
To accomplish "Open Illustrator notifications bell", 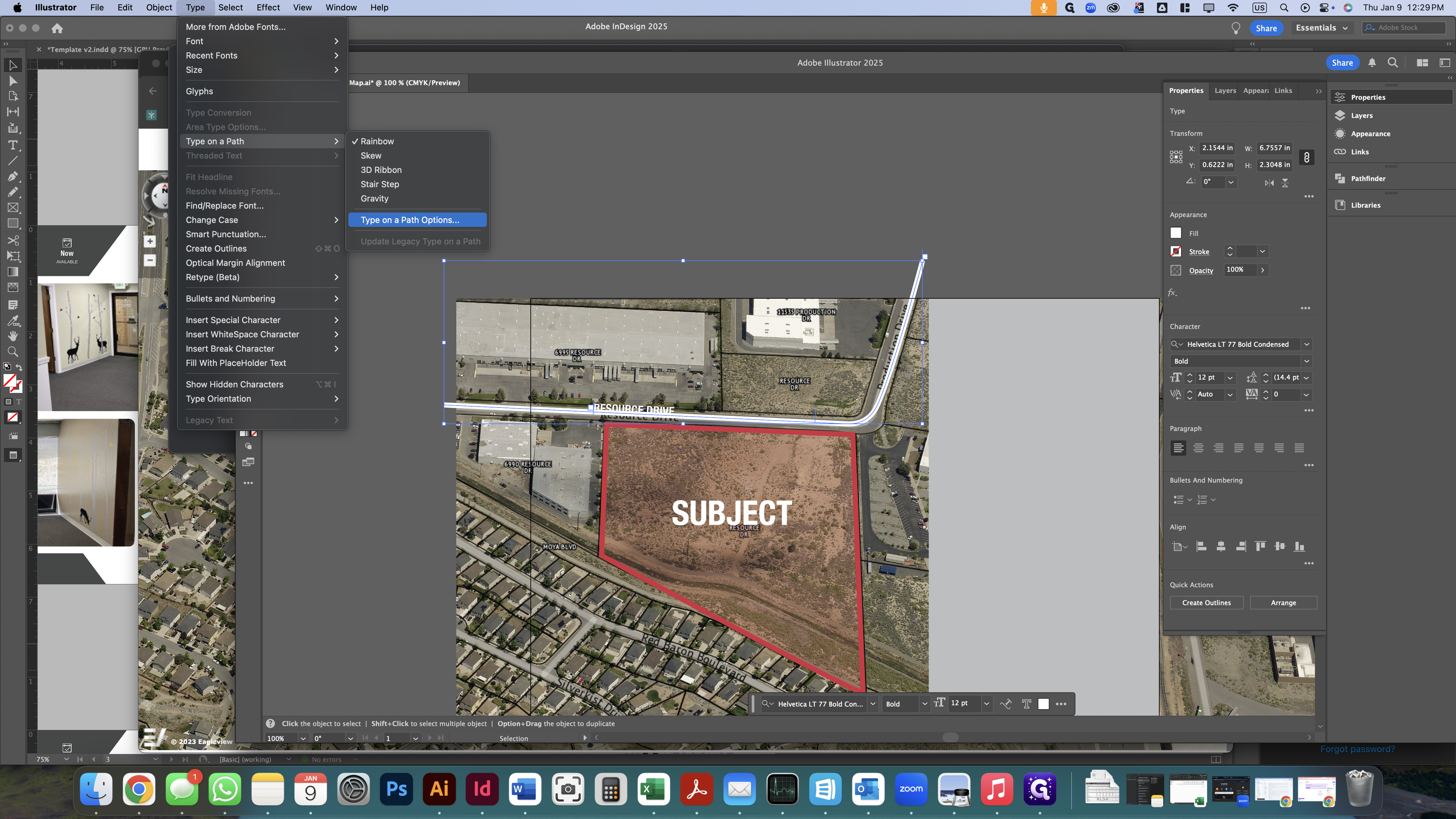I will [x=1372, y=63].
